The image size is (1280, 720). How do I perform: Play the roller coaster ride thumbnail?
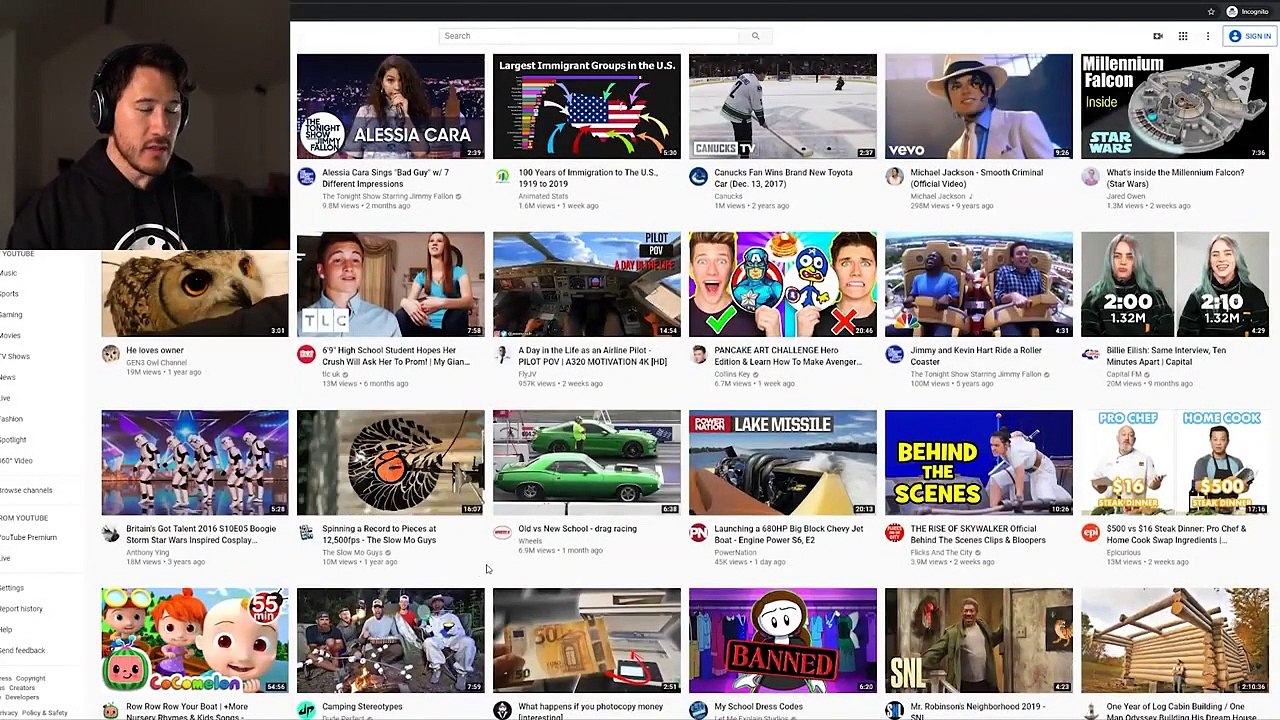979,285
